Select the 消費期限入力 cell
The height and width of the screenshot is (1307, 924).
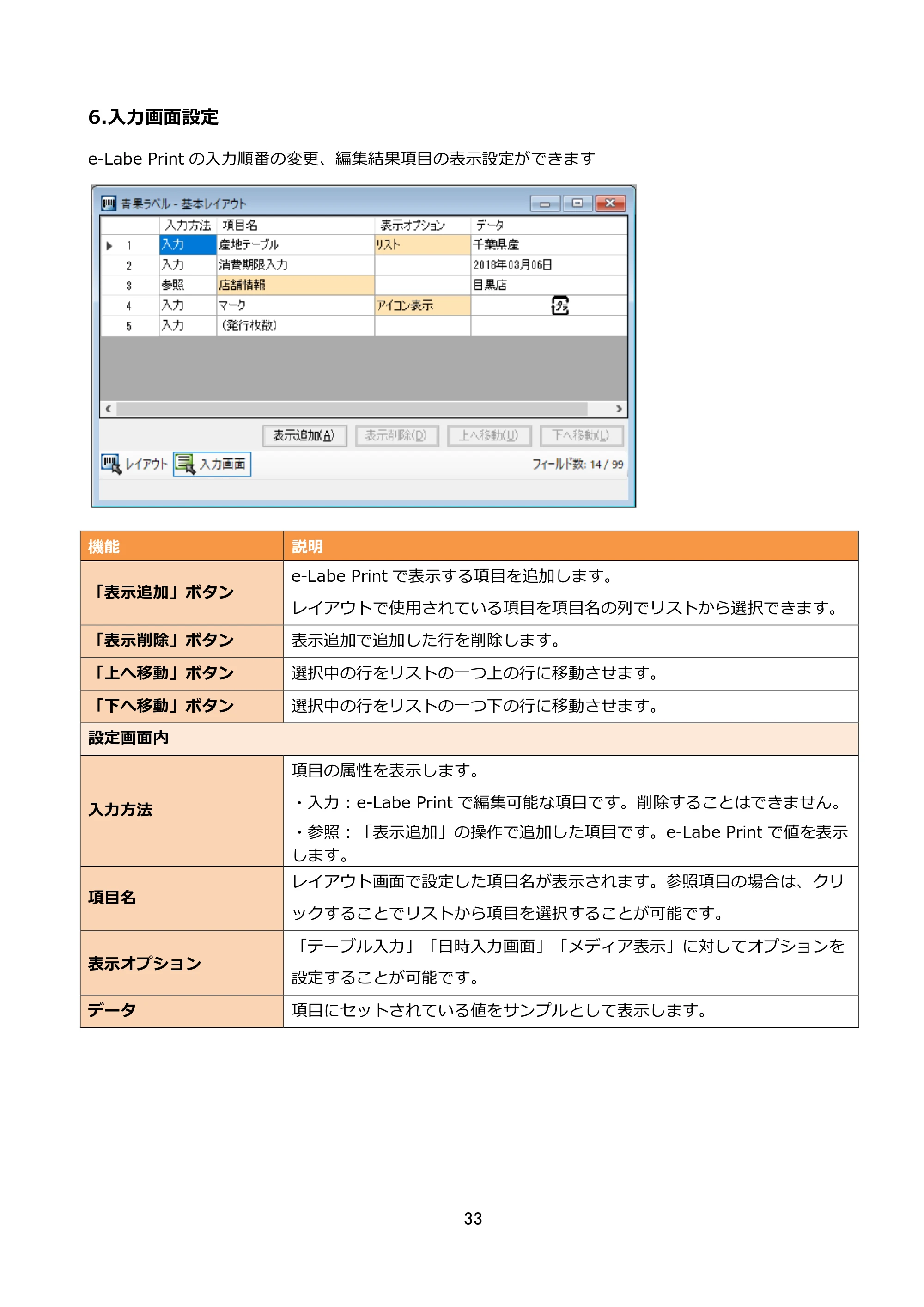click(x=296, y=265)
